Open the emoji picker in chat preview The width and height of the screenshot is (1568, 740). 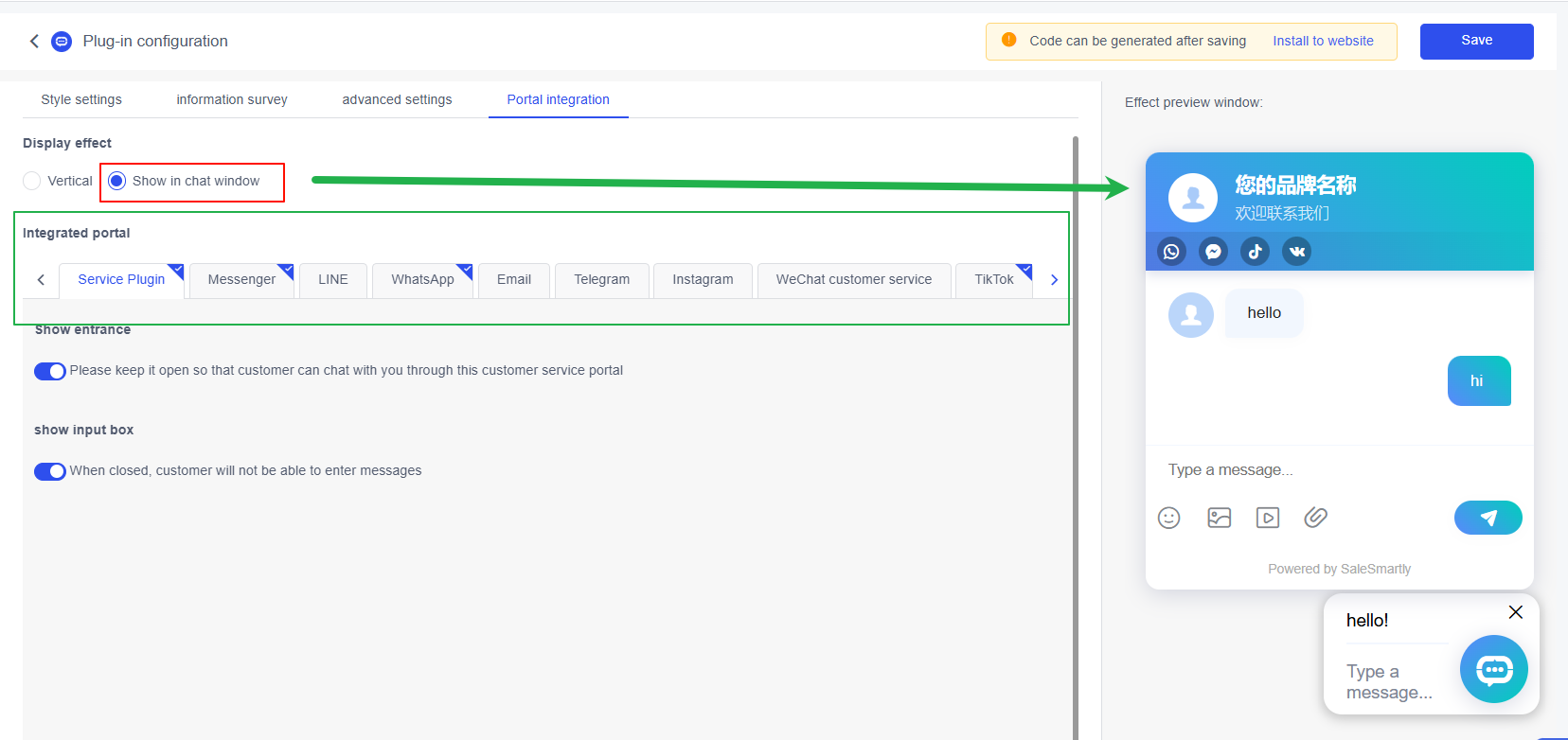coord(1169,518)
